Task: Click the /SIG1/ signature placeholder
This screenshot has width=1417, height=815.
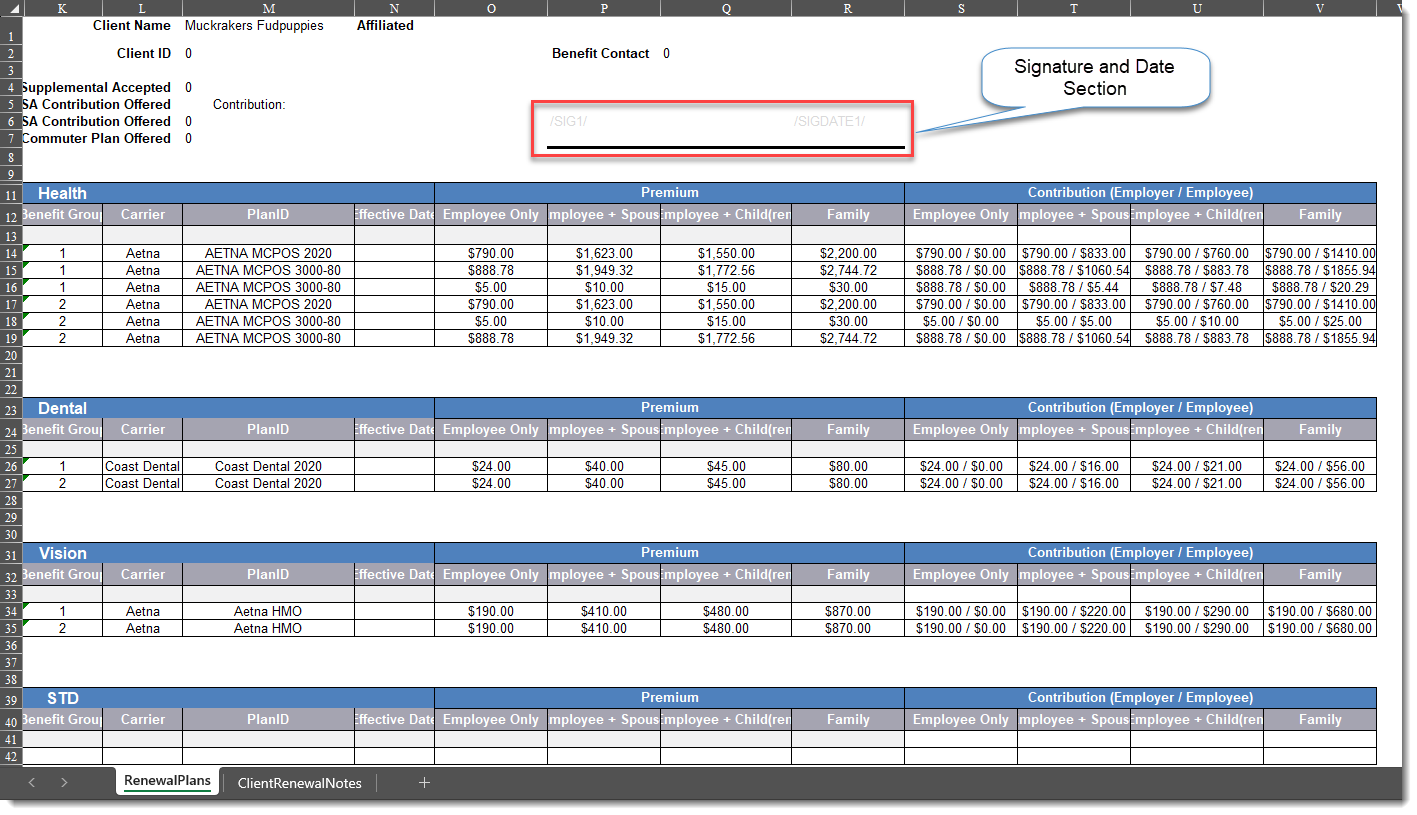Action: [568, 122]
